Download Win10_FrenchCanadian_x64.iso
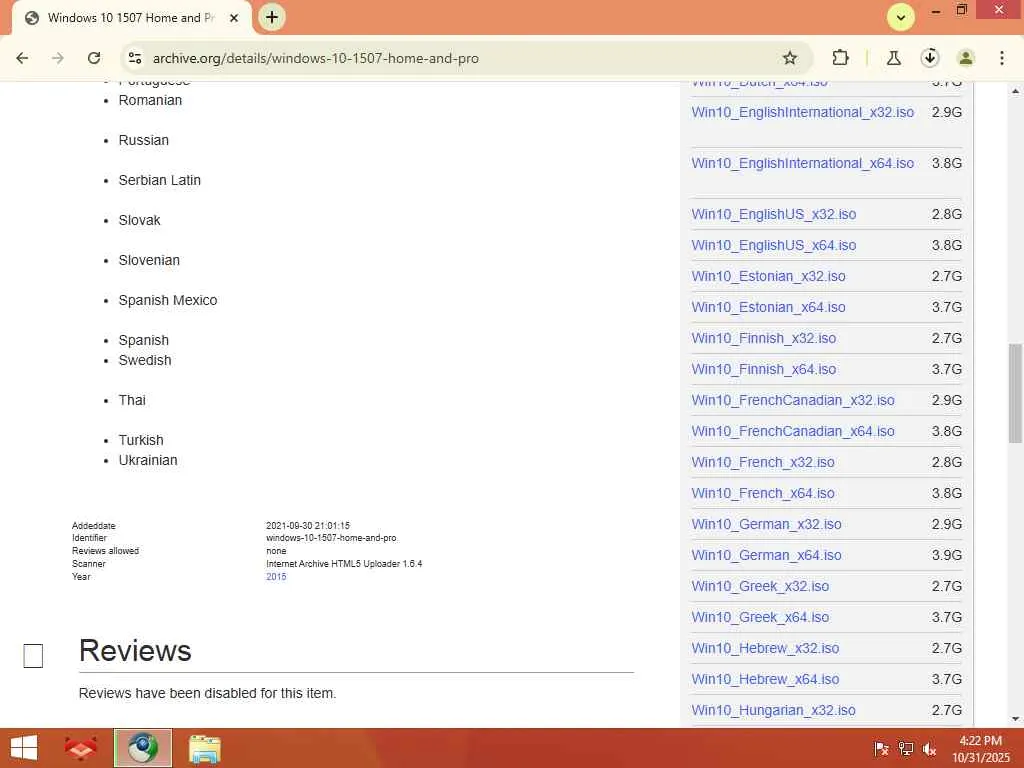Screen dimensions: 1024x768 pos(793,432)
